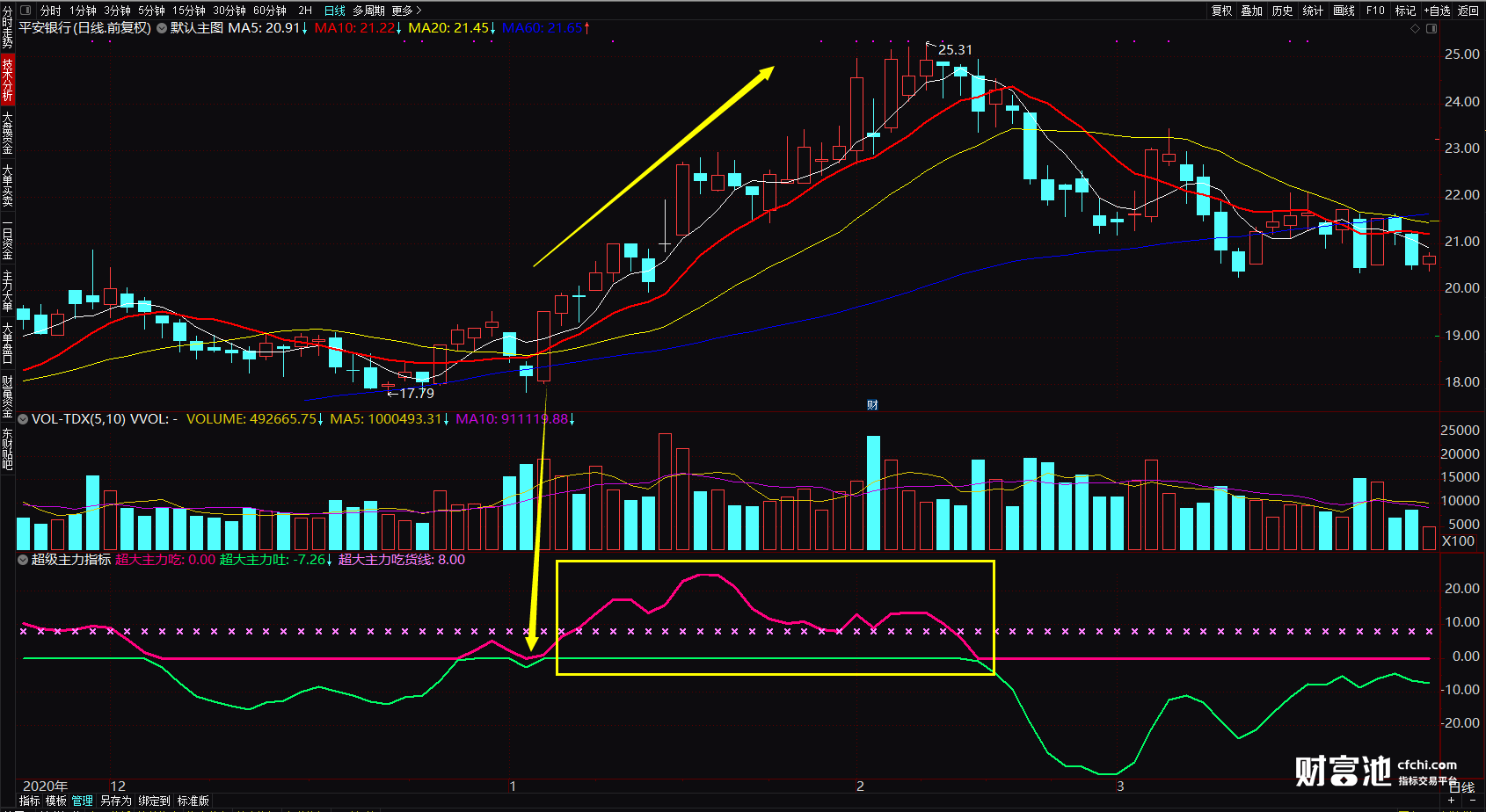Switch to 30分钟 timeframe
Viewport: 1486px width, 812px height.
229,11
